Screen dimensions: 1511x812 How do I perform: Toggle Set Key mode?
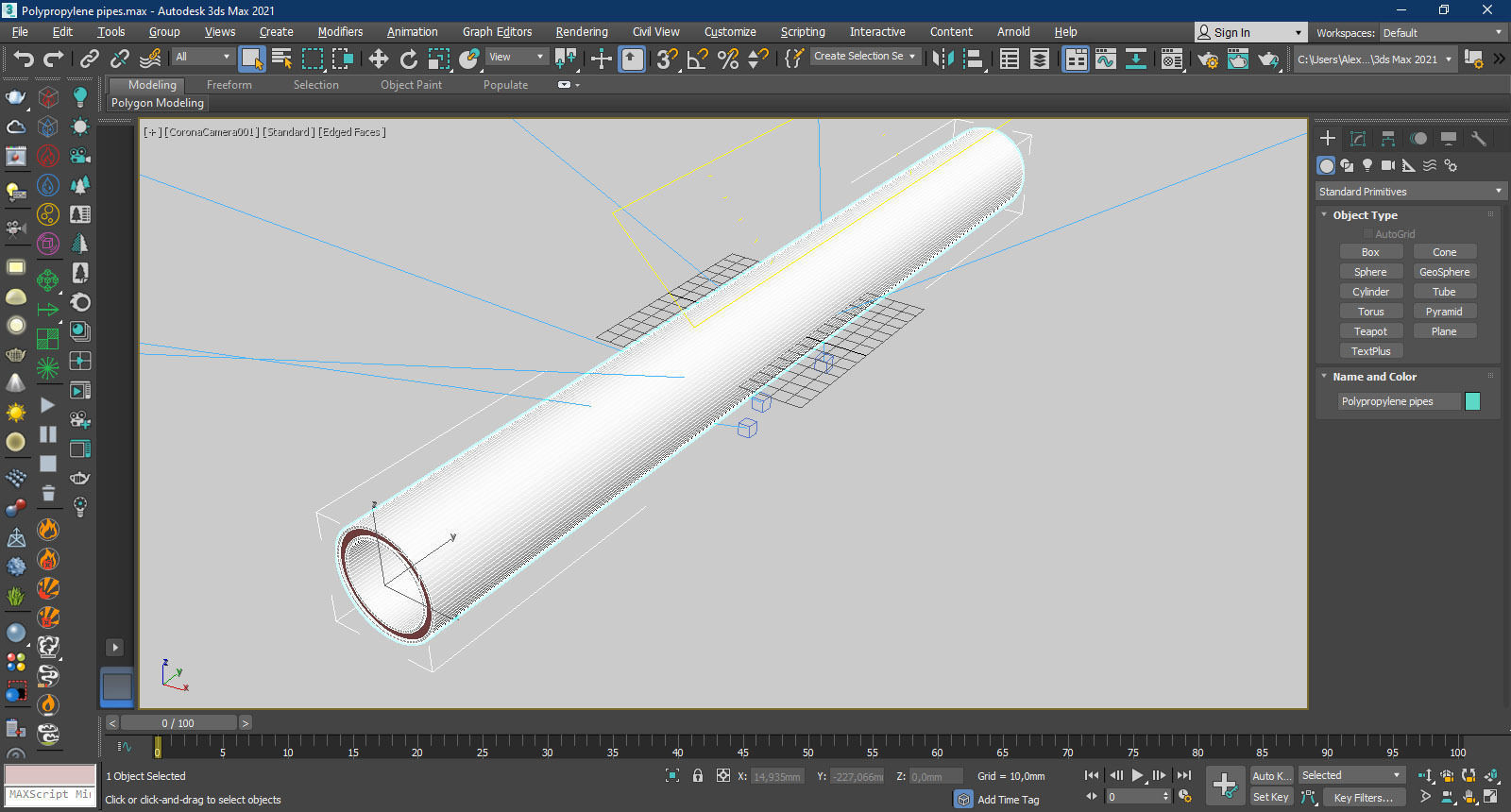pos(1270,797)
